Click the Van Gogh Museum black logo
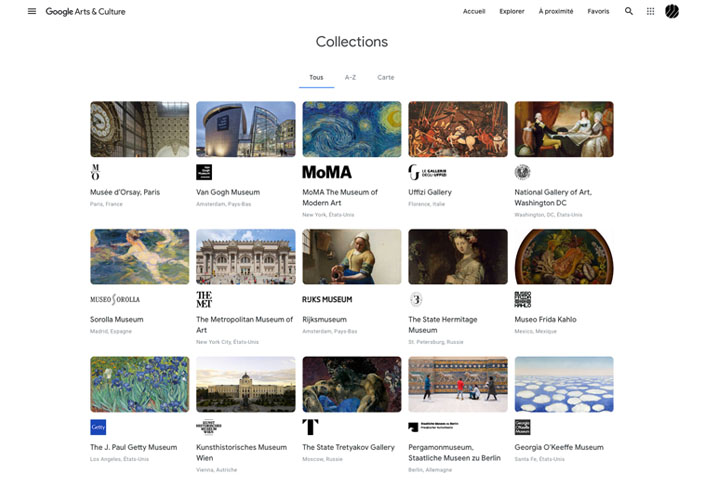The image size is (709, 482). (204, 172)
